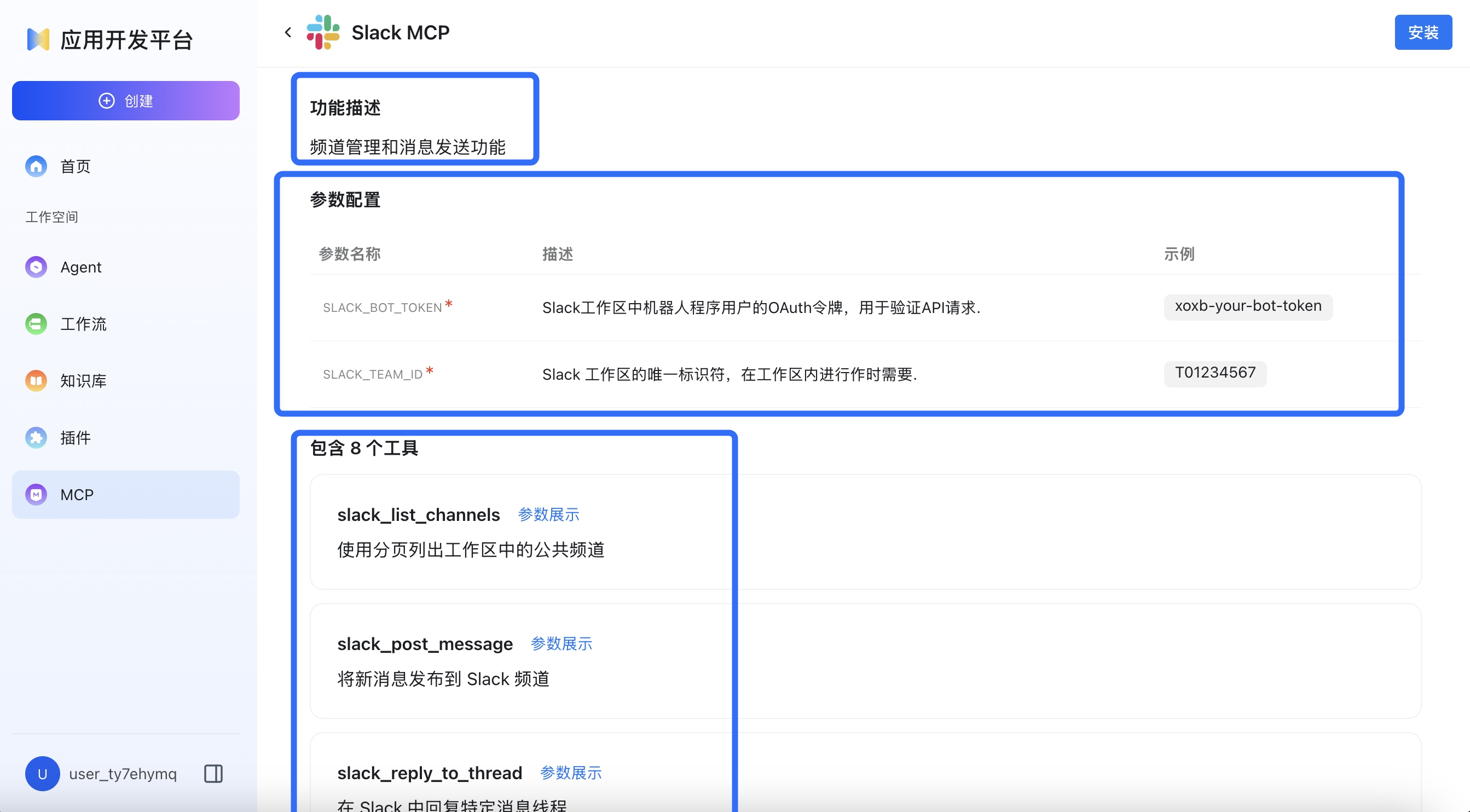Click the xoxb-your-bot-token example value
1470x812 pixels.
pyautogui.click(x=1247, y=306)
